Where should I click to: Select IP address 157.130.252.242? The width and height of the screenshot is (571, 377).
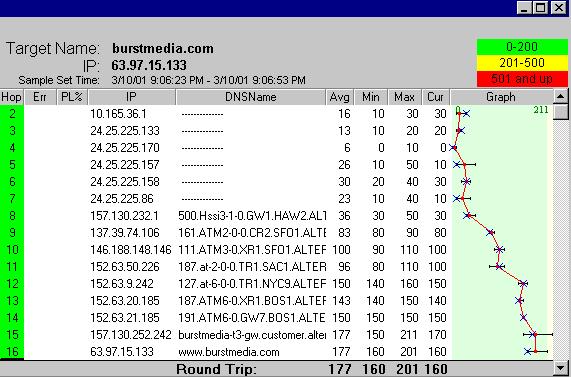click(x=131, y=335)
